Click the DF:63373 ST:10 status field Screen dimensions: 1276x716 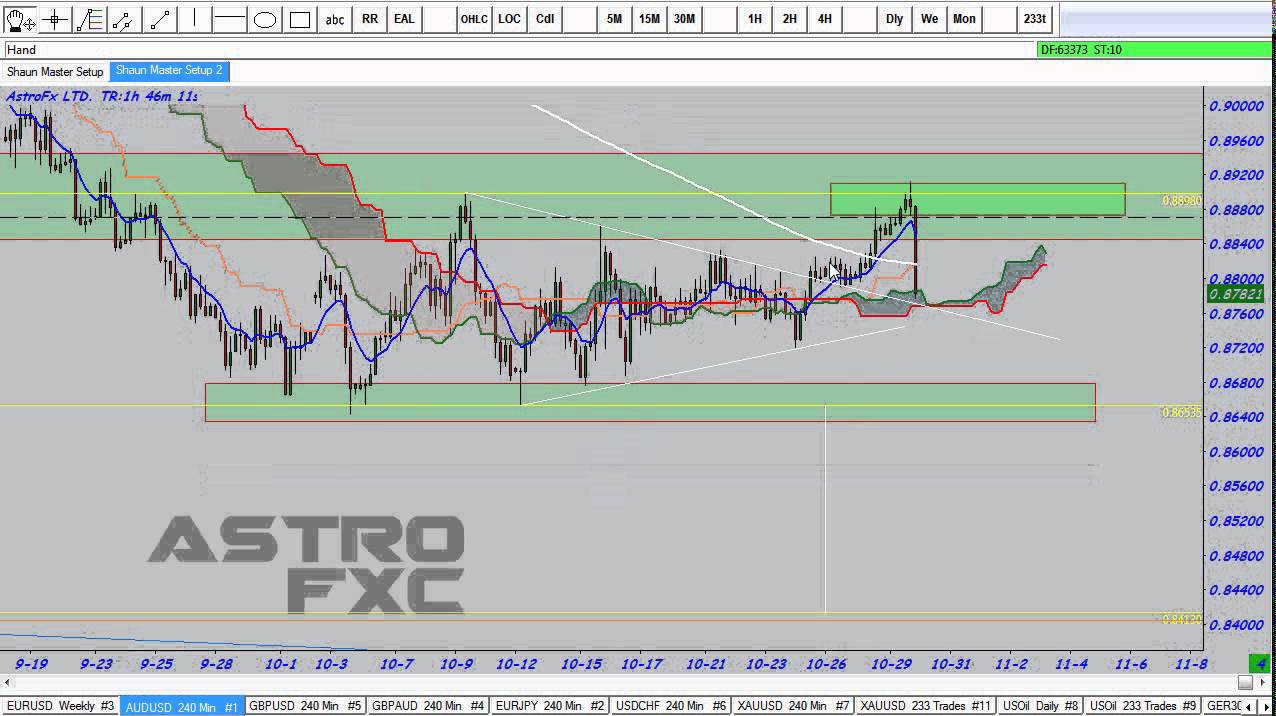coord(1155,49)
